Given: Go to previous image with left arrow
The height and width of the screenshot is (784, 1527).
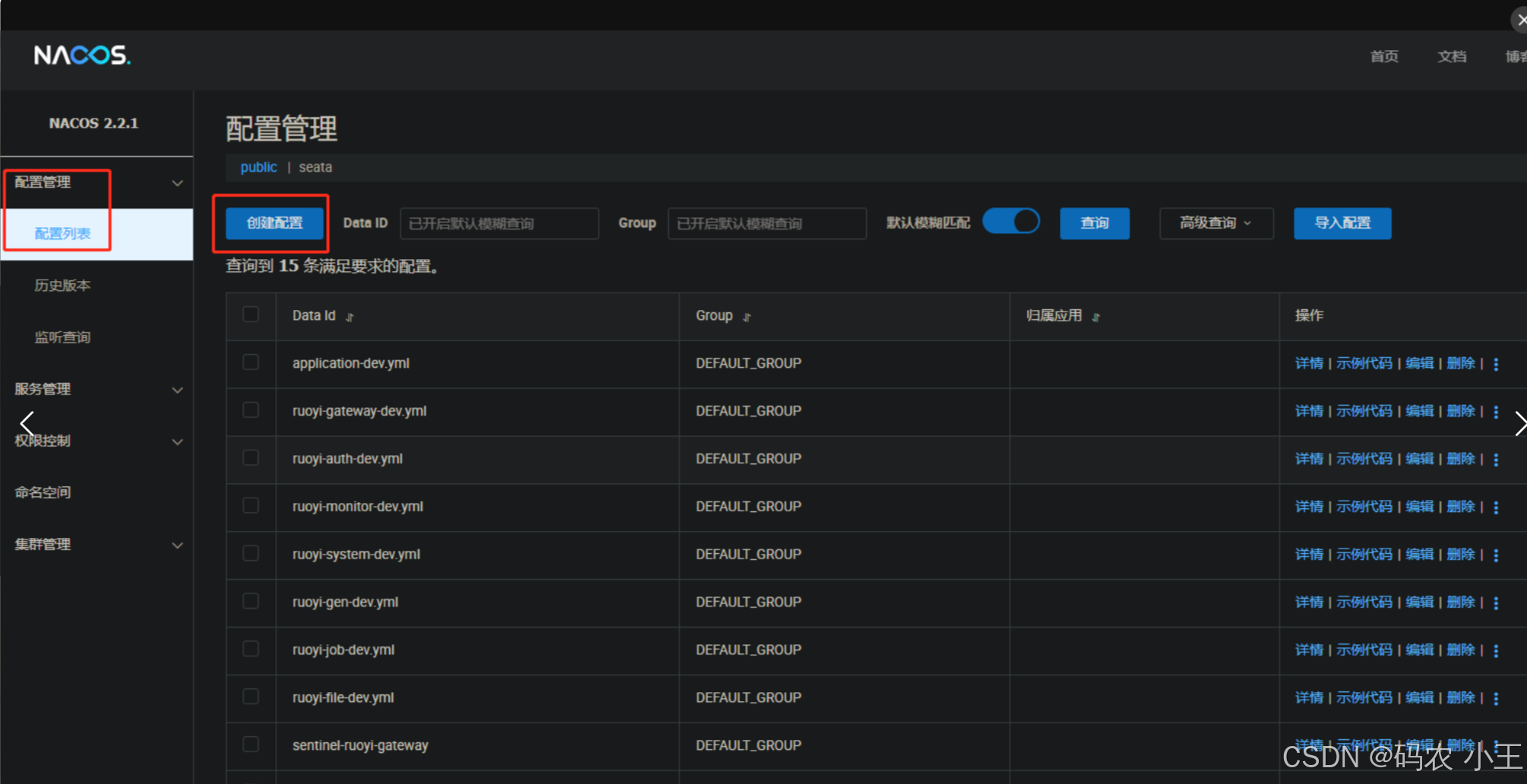Looking at the screenshot, I should click(27, 424).
